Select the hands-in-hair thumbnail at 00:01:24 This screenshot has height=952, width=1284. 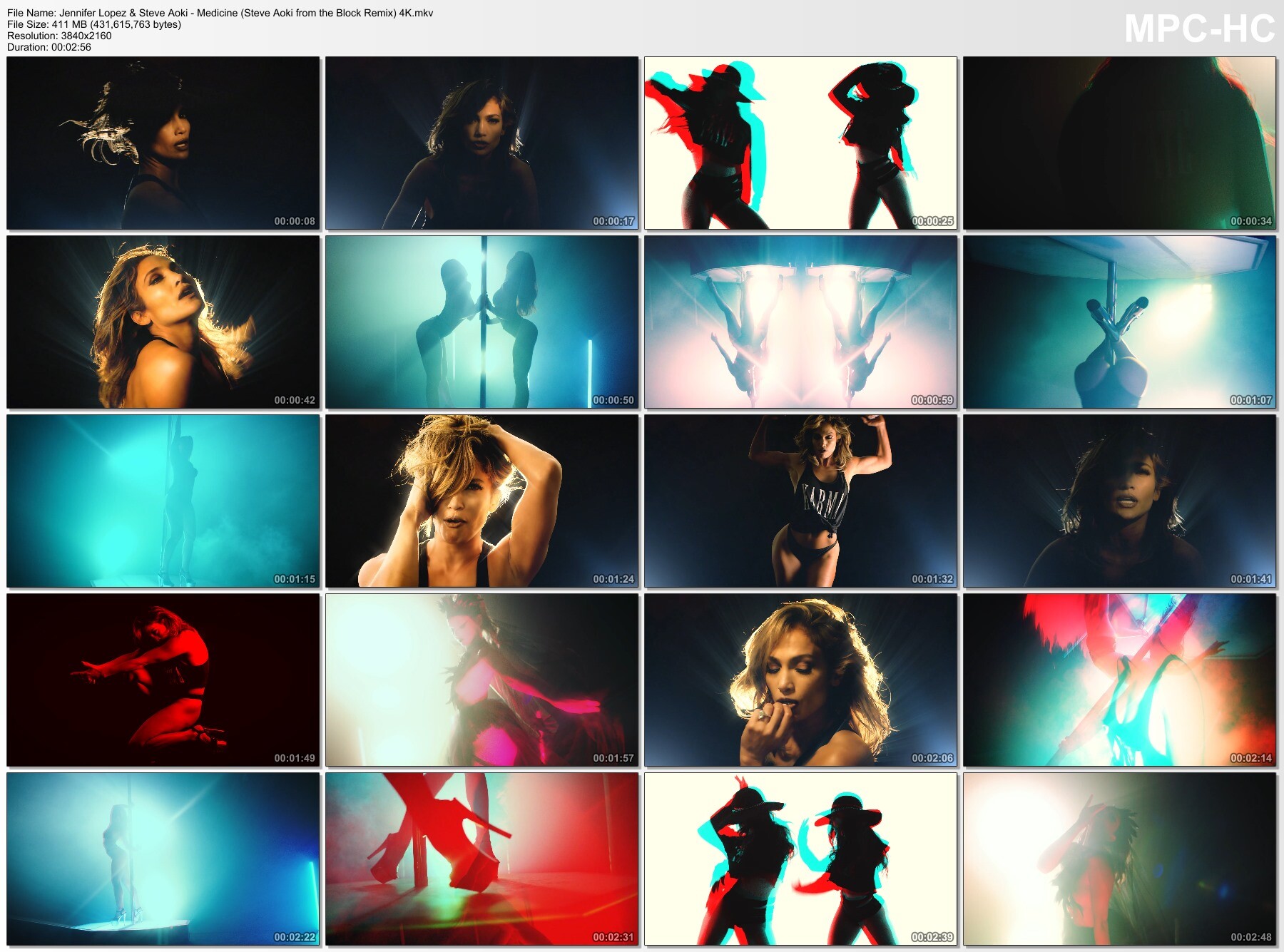coord(482,501)
